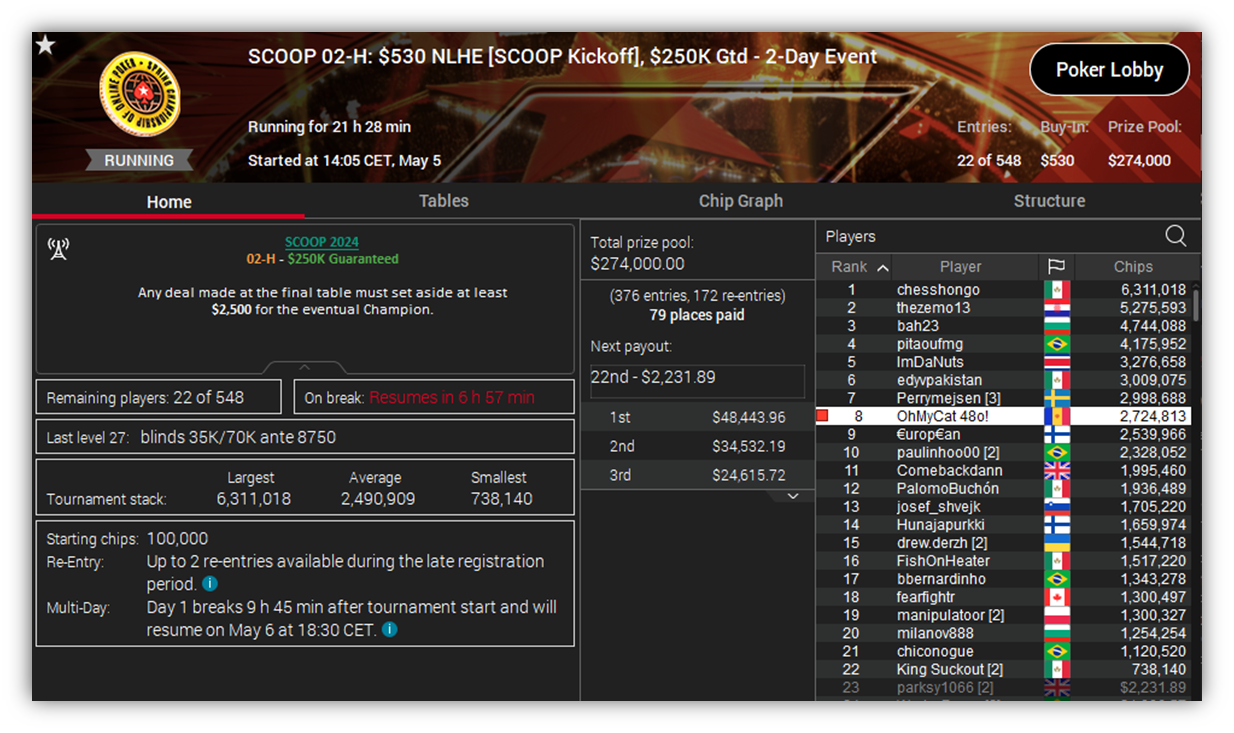Click the flag next to bah23

tap(1056, 326)
